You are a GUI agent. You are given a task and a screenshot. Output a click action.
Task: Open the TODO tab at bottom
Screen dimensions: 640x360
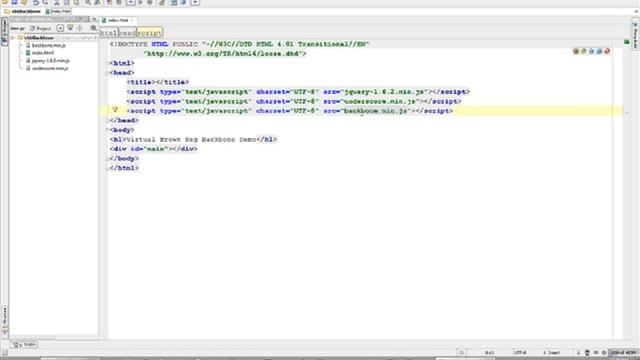tap(25, 344)
